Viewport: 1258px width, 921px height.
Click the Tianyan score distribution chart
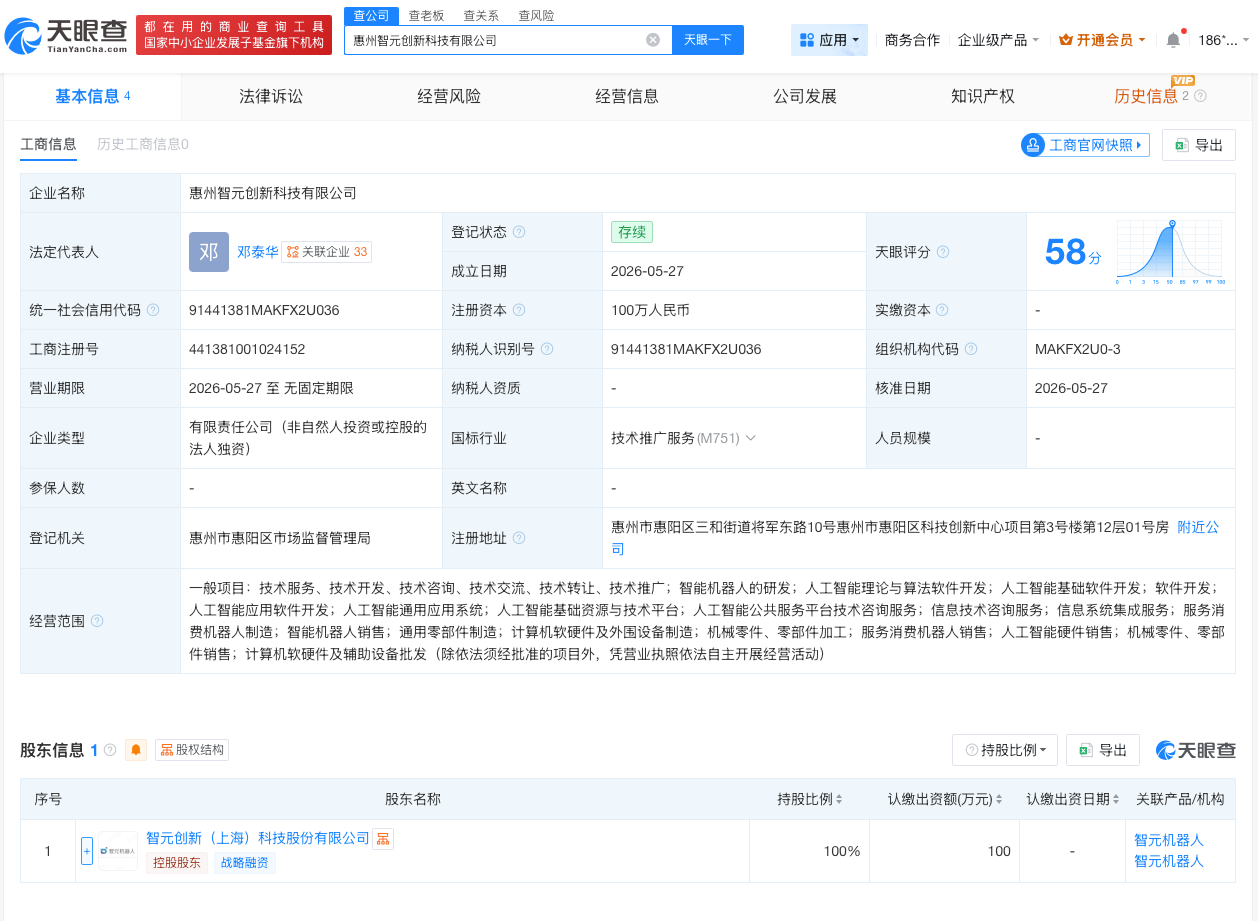[1171, 252]
